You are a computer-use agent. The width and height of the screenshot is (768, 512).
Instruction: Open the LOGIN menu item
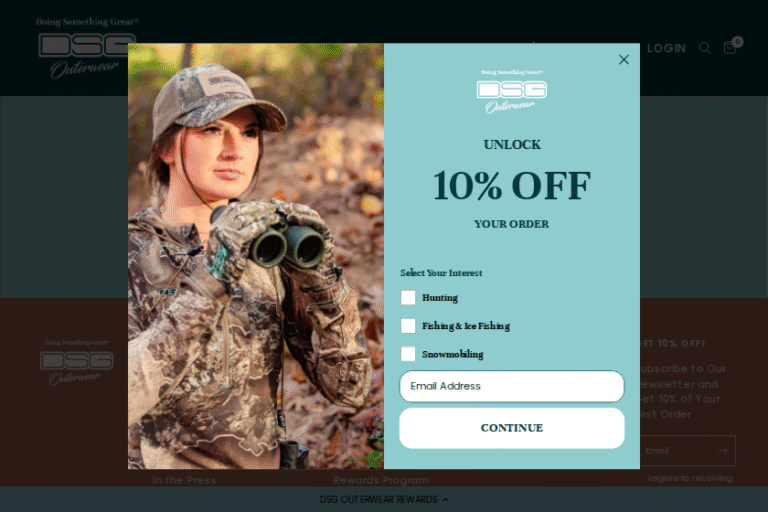[666, 48]
